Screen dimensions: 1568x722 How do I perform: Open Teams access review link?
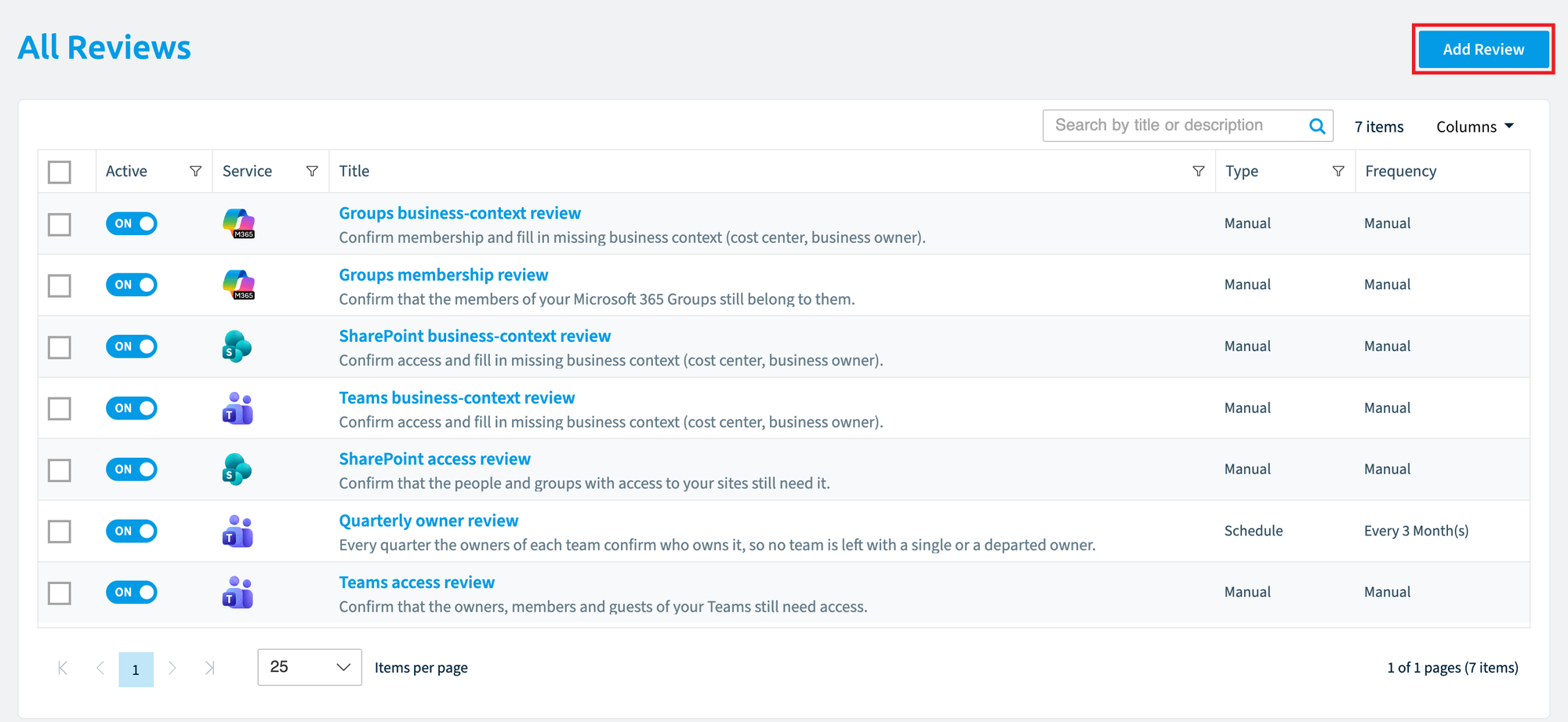(x=416, y=582)
